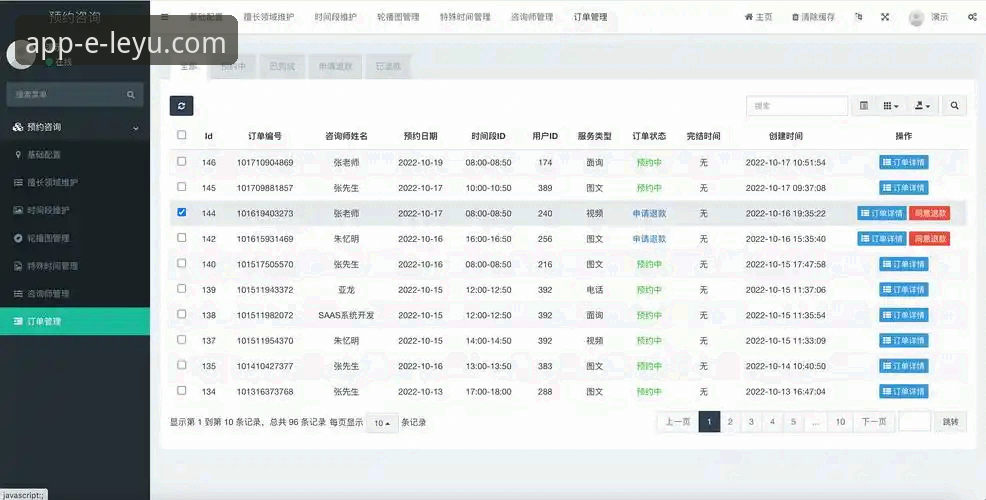
Task: Open 特殊时间管理 in the sidebar
Action: point(53,265)
